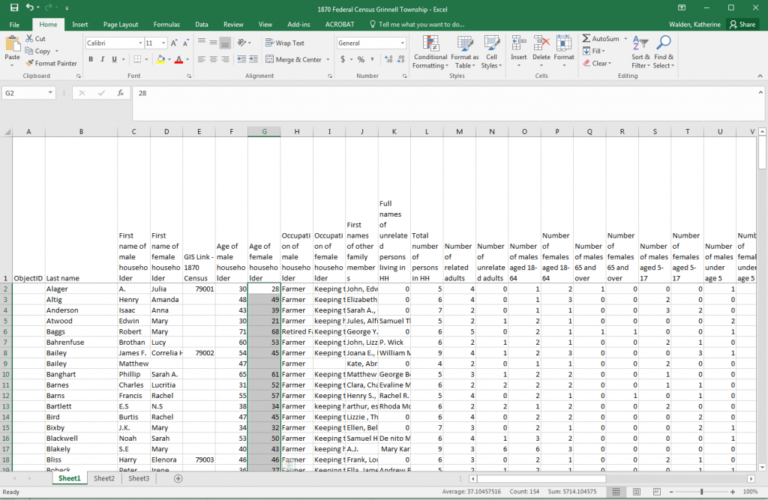The image size is (768, 500).
Task: Open the font size dropdown
Action: [164, 43]
